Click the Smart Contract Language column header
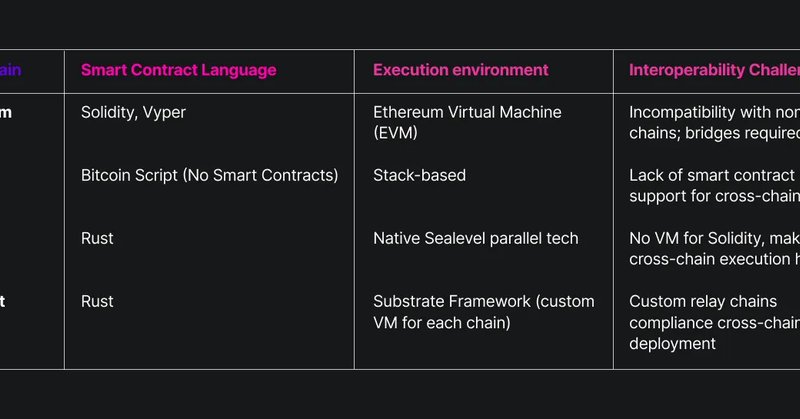The height and width of the screenshot is (419, 800). (178, 70)
